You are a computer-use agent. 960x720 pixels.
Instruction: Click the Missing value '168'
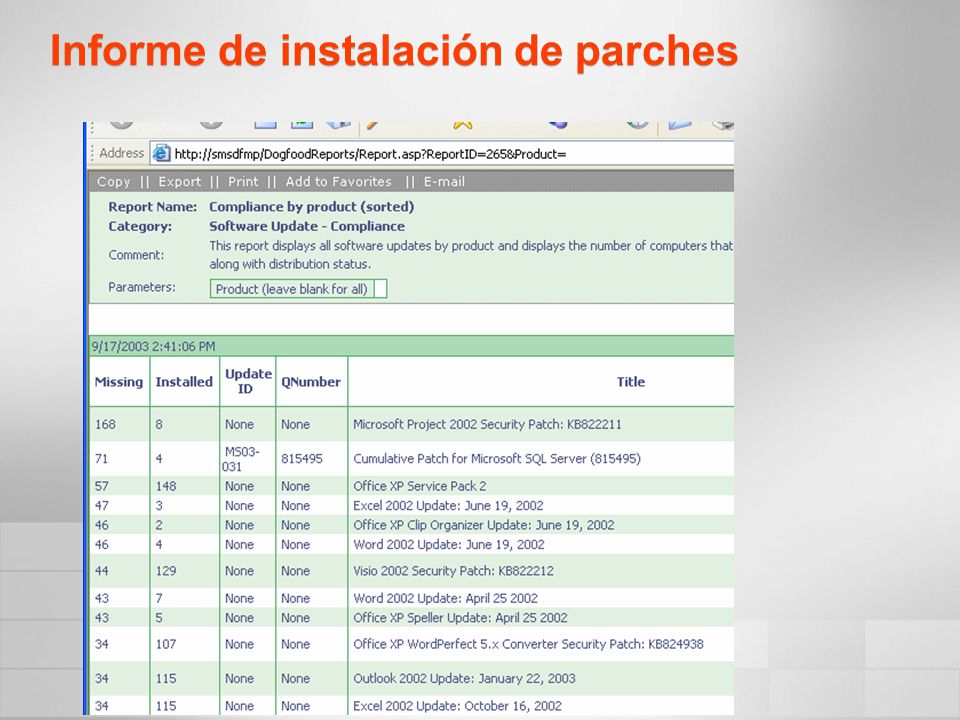(x=105, y=424)
